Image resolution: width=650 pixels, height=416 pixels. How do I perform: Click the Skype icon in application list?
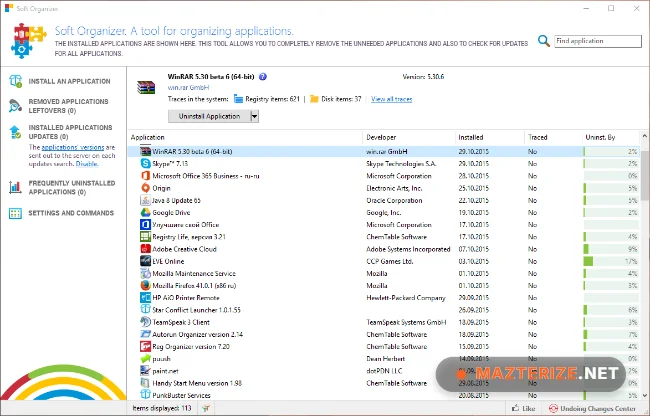pyautogui.click(x=146, y=163)
